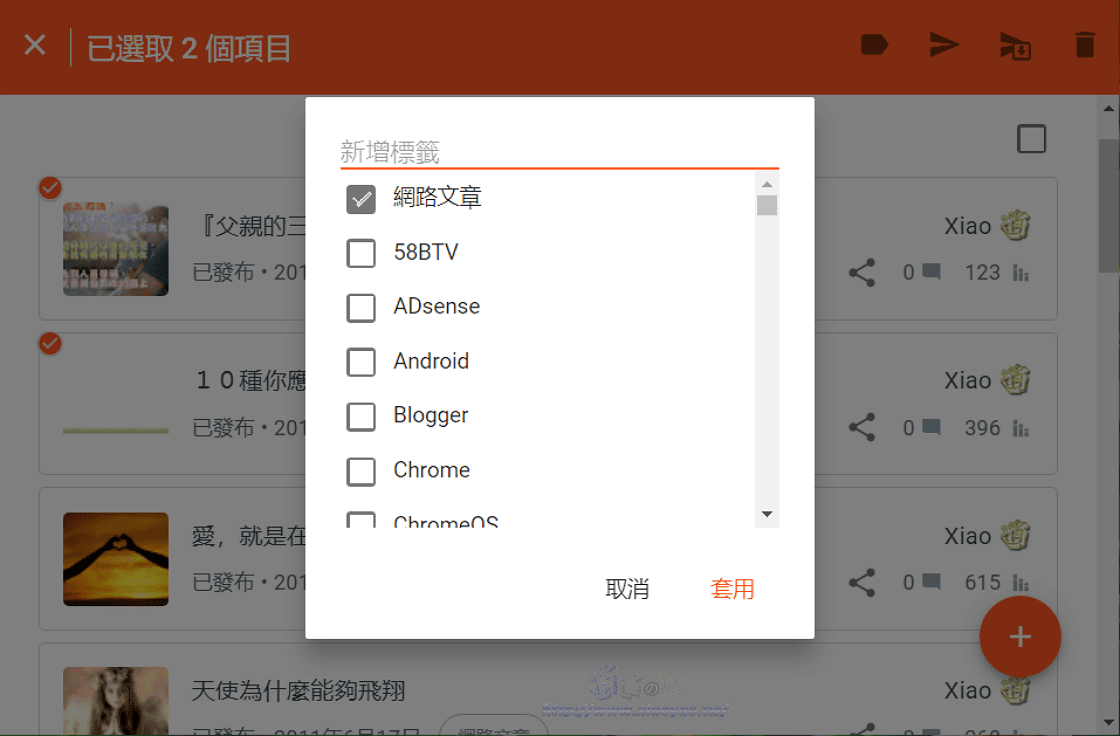Click the comment icon on the 396-views post
The width and height of the screenshot is (1120, 736).
click(x=931, y=427)
